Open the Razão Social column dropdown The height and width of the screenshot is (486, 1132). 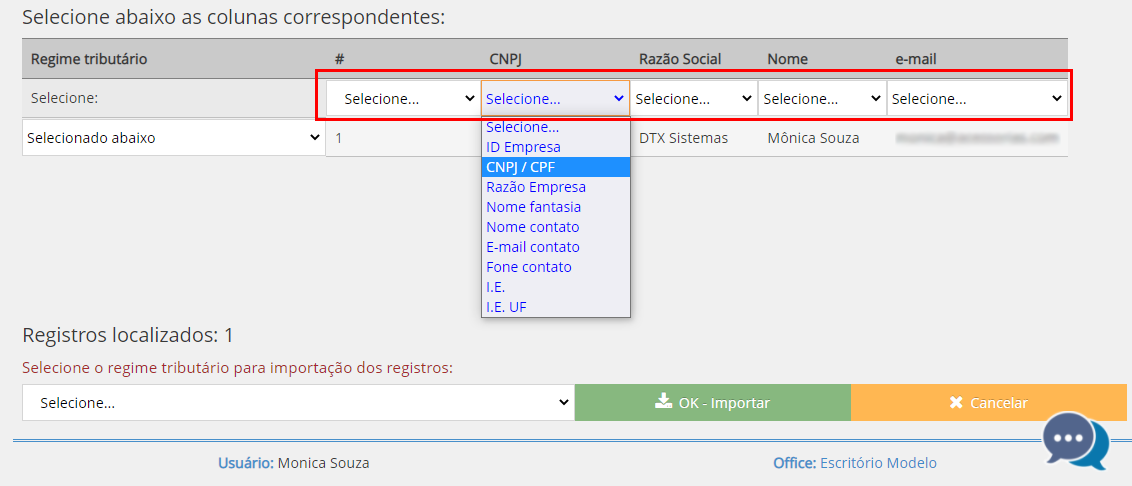[693, 99]
